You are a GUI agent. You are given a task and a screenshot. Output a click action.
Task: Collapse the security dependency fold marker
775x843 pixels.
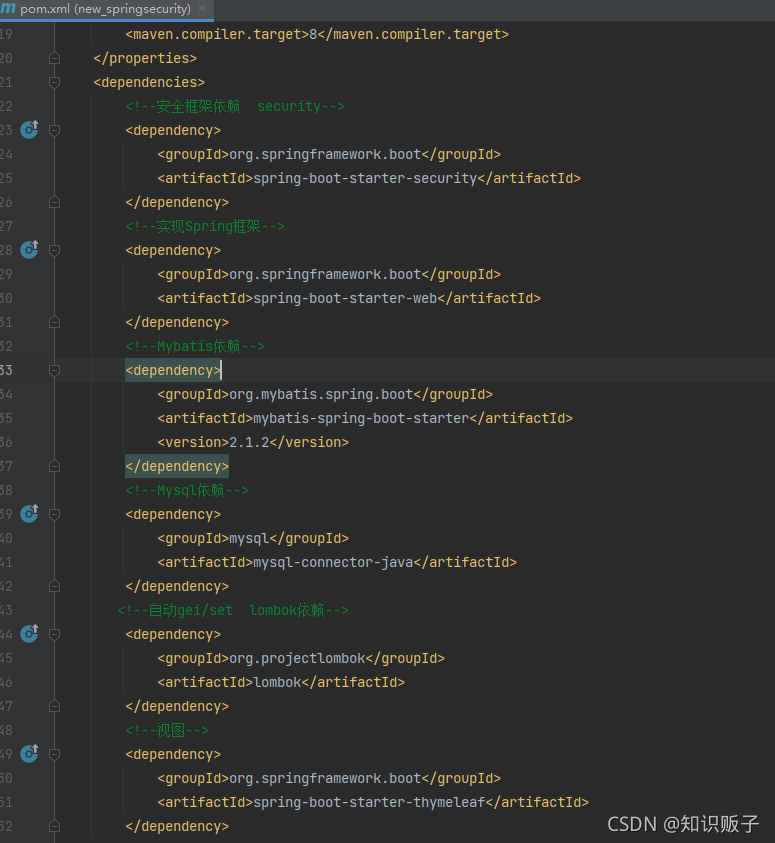click(x=54, y=130)
